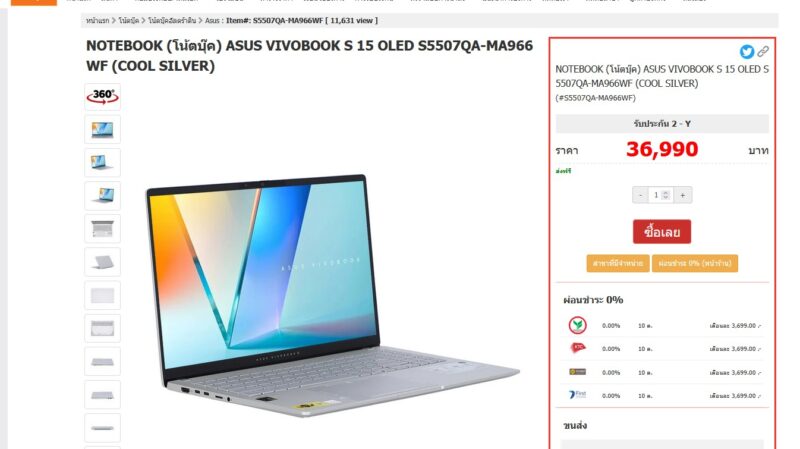Image resolution: width=800 pixels, height=449 pixels.
Task: Select the Kasikorn bank installment logo
Action: pyautogui.click(x=578, y=325)
